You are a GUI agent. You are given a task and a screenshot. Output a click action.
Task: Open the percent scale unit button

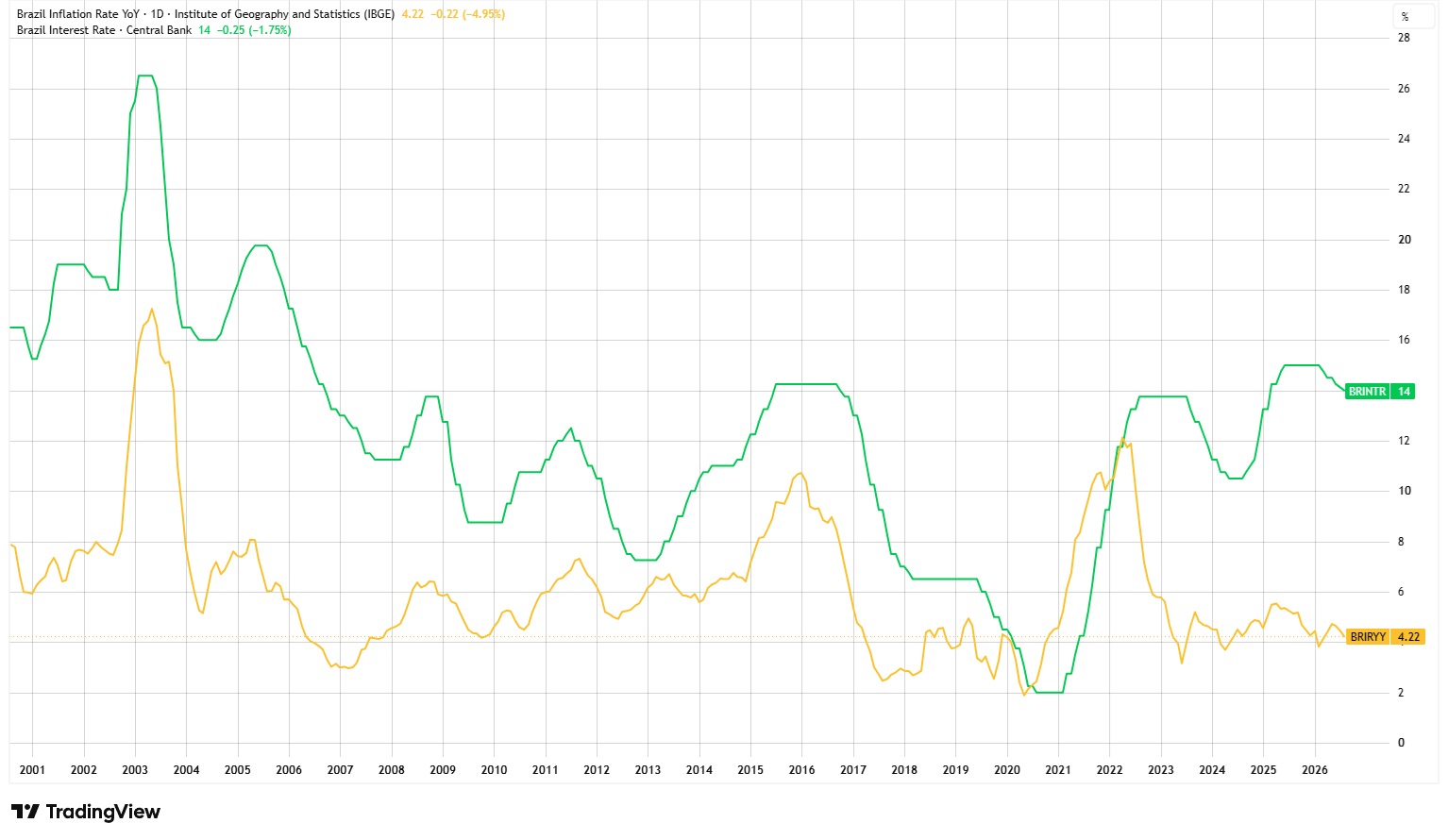click(x=1405, y=17)
